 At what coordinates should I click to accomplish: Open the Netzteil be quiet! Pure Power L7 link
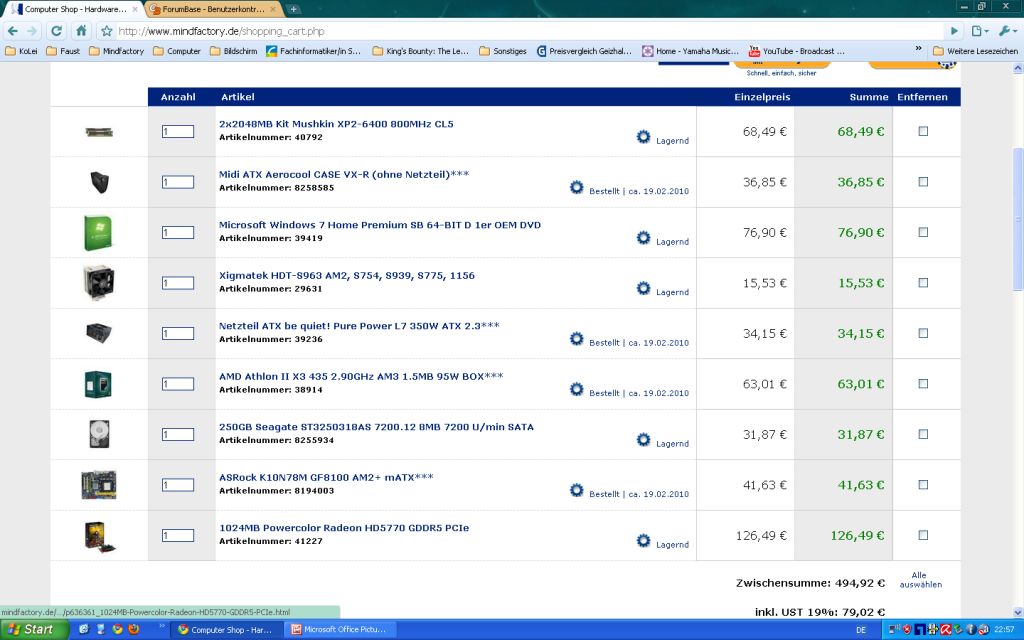click(x=359, y=326)
